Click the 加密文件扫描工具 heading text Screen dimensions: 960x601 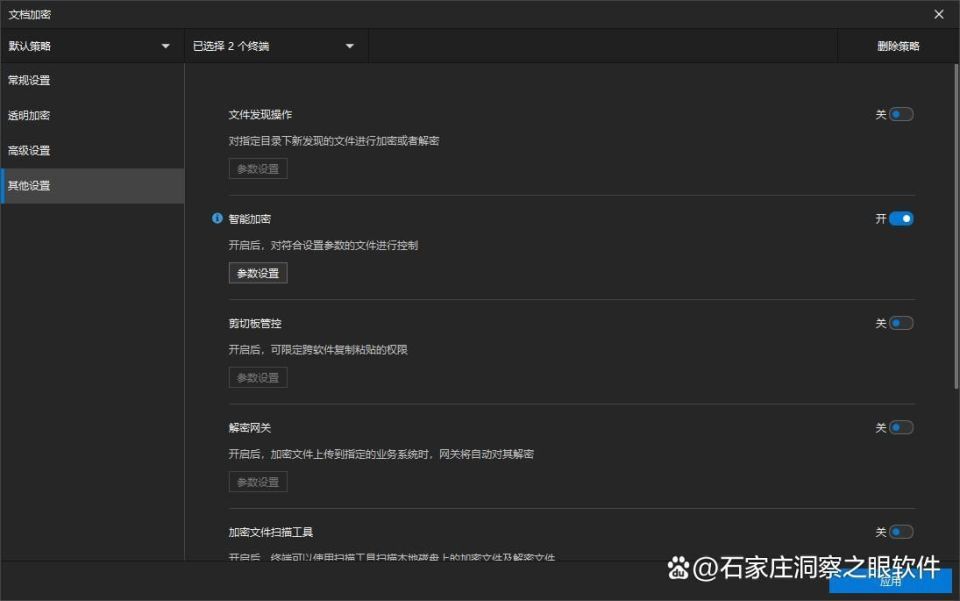(271, 532)
